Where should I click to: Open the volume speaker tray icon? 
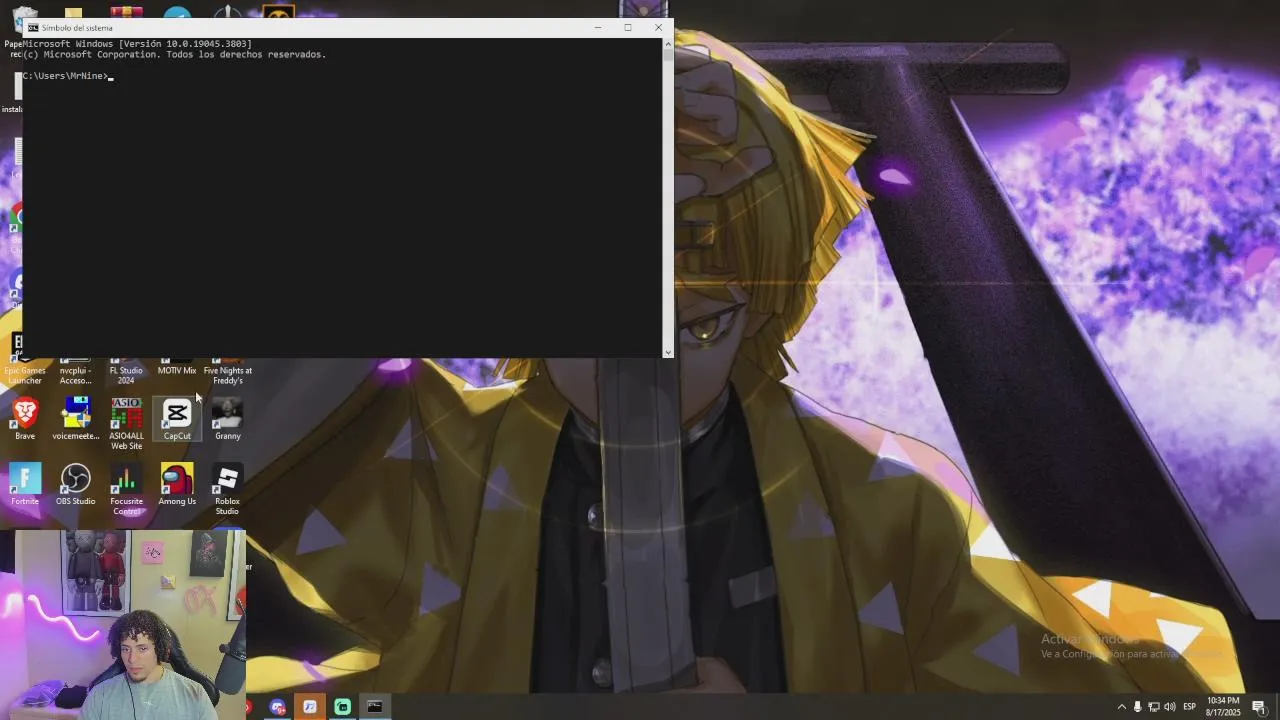click(x=1169, y=706)
